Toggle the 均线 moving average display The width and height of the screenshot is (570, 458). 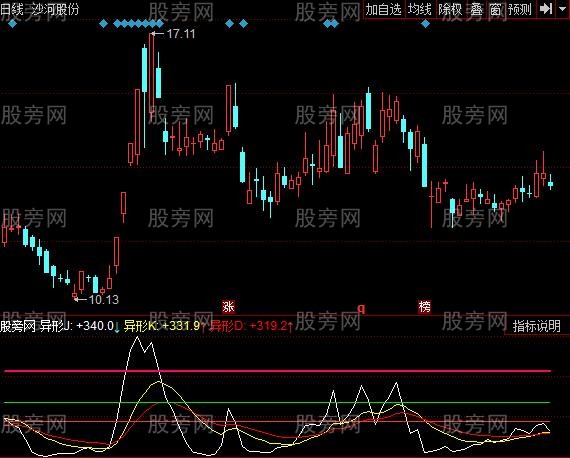[x=420, y=9]
